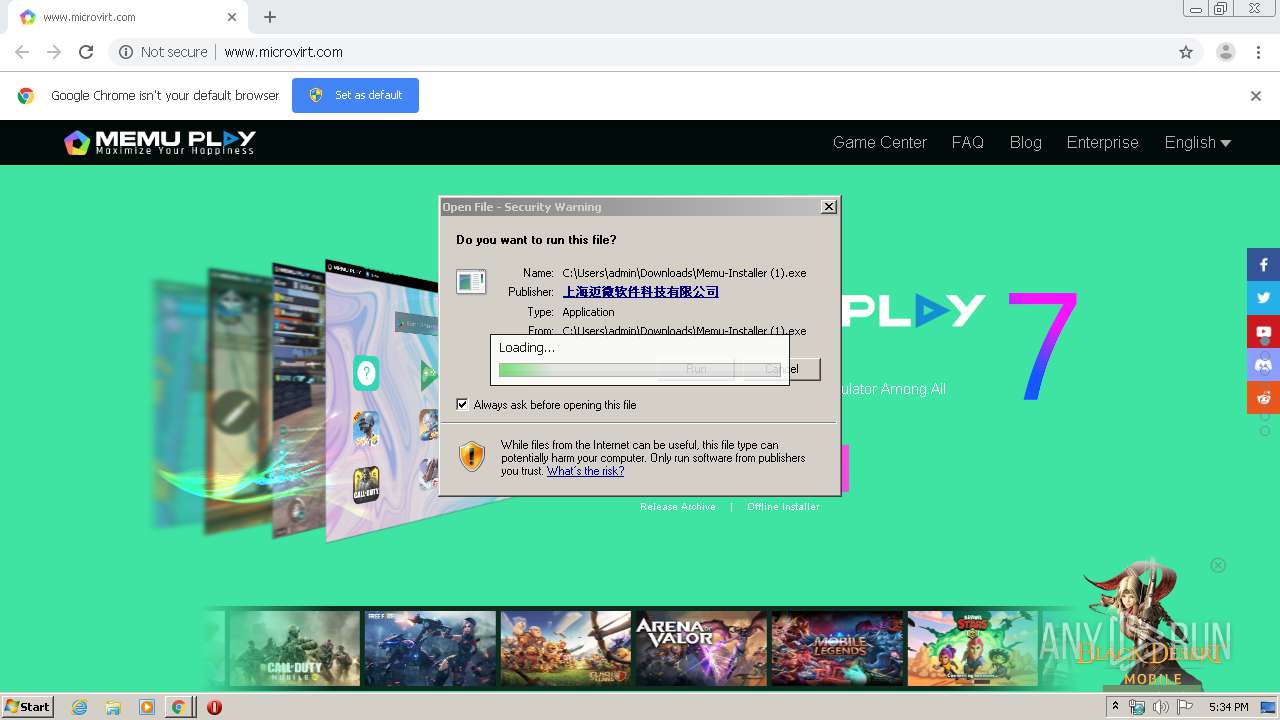The width and height of the screenshot is (1280, 720).
Task: Open the Reddit sidebar icon
Action: pos(1263,397)
